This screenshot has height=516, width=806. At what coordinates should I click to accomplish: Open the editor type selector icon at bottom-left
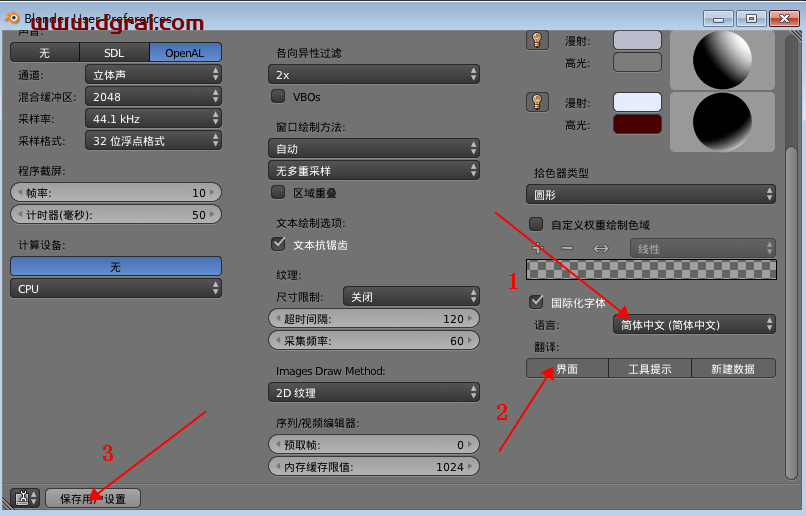[x=25, y=498]
